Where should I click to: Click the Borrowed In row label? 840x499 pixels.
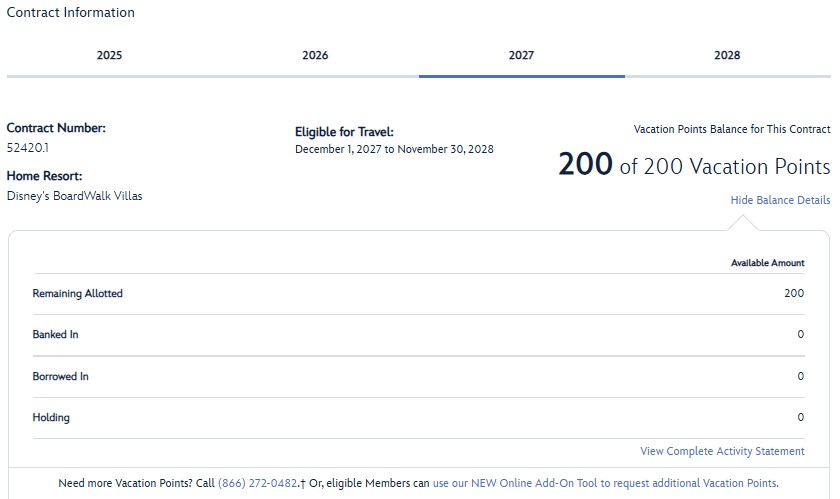point(60,377)
